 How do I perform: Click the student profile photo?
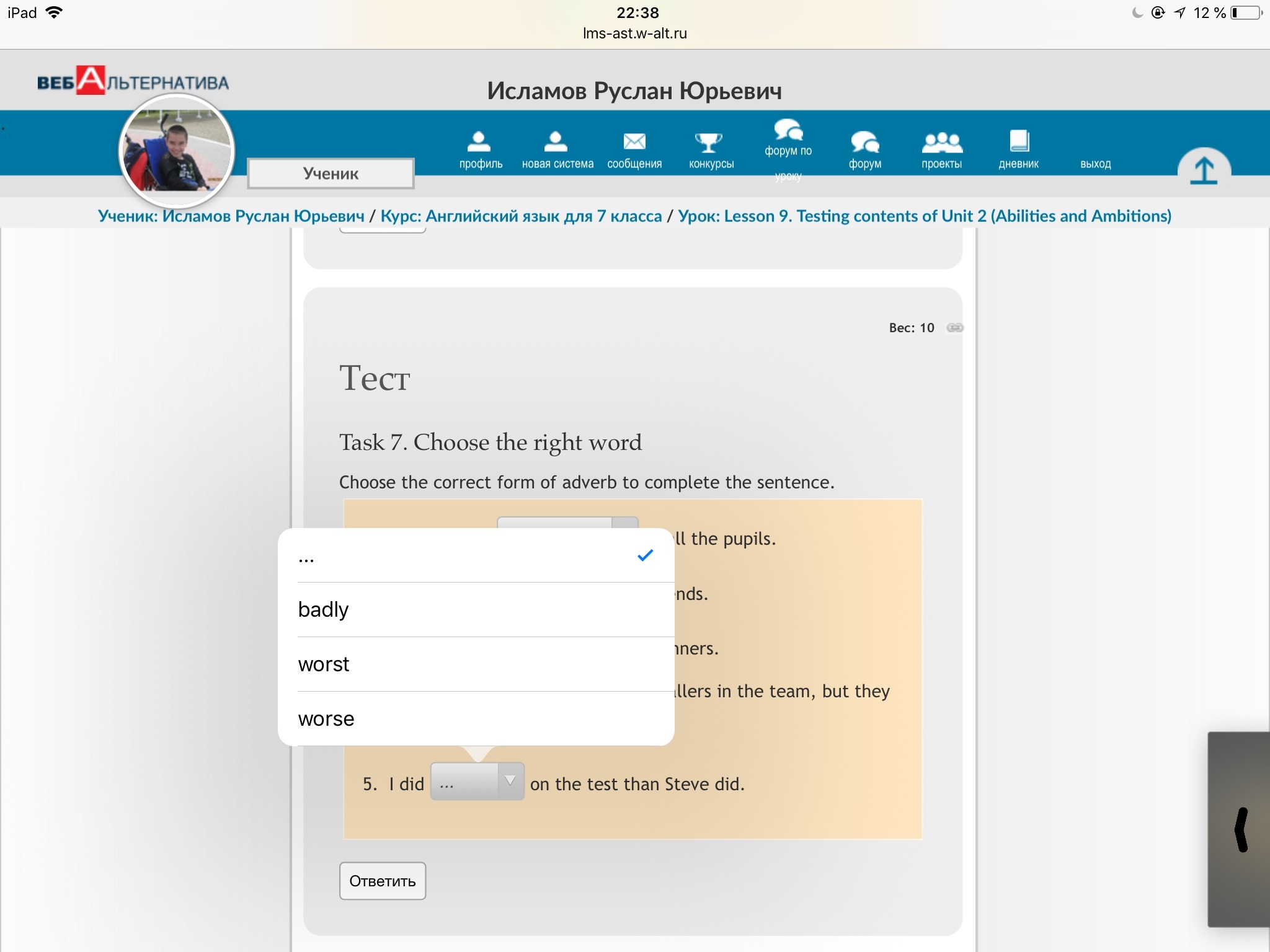click(177, 151)
